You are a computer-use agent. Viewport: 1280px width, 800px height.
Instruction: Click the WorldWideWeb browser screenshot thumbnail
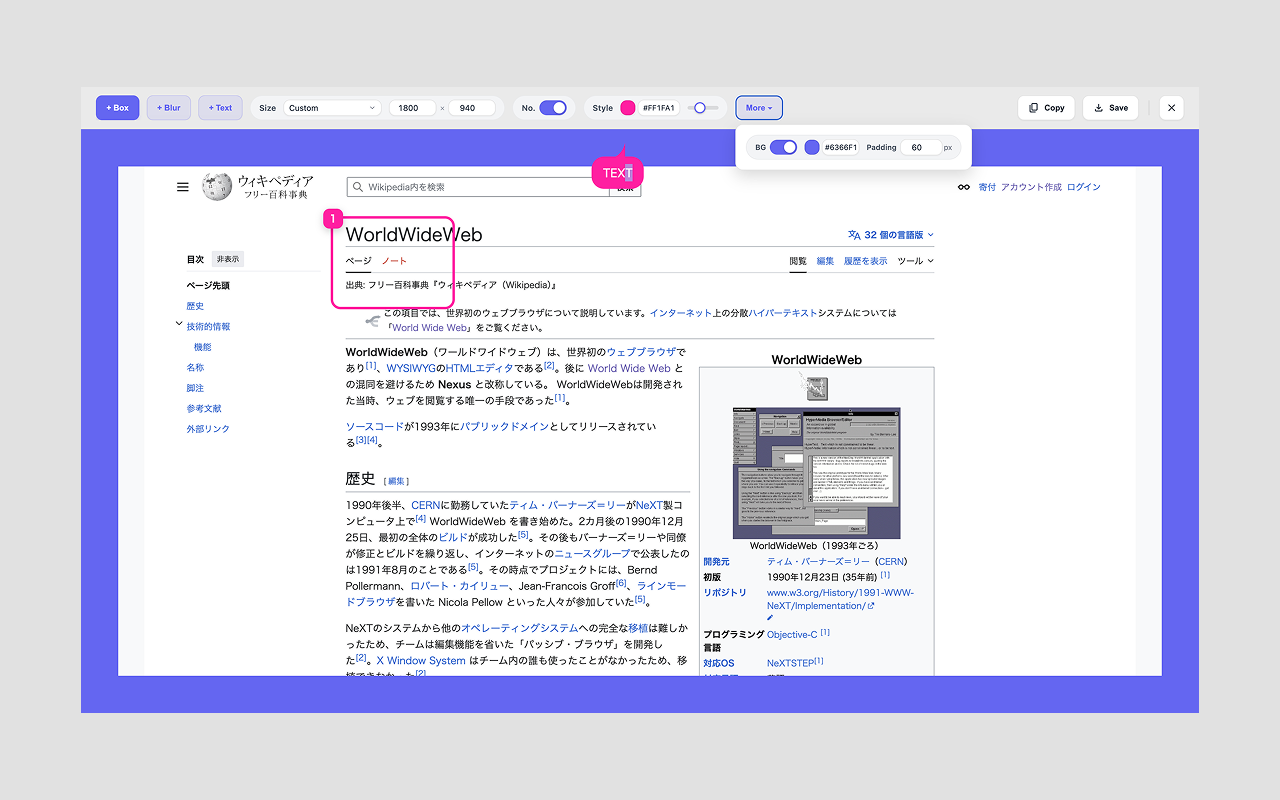(x=816, y=473)
